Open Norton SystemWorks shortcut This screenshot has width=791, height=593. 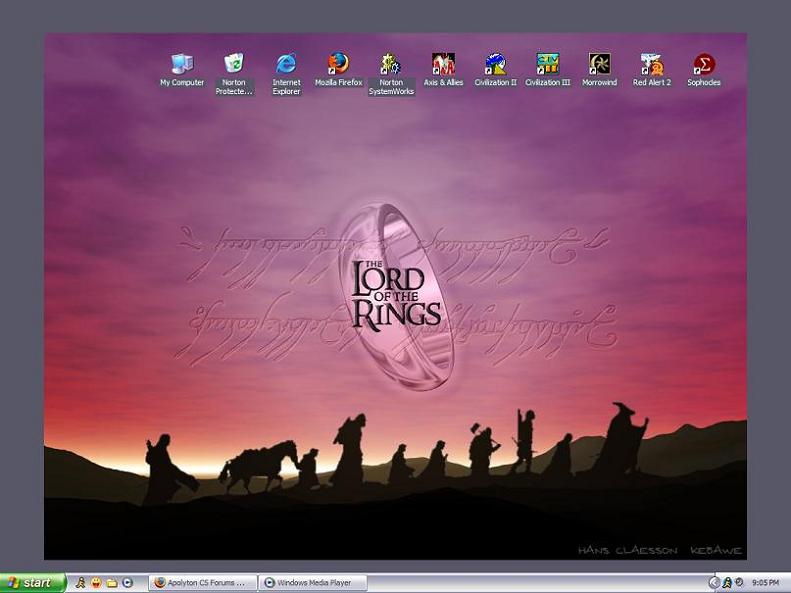pyautogui.click(x=391, y=66)
